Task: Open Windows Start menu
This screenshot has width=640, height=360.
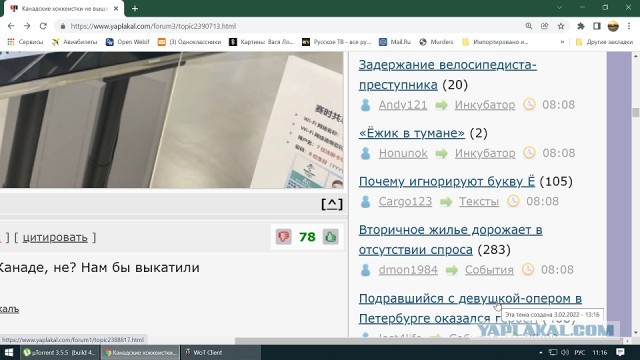Action: click(x=9, y=352)
